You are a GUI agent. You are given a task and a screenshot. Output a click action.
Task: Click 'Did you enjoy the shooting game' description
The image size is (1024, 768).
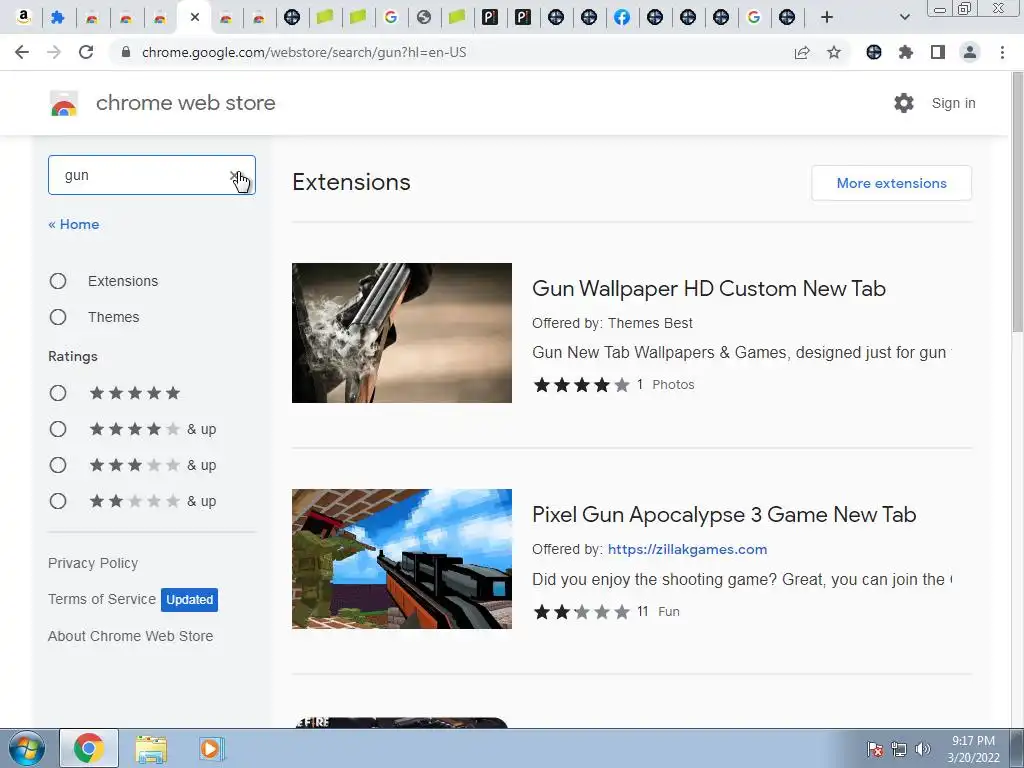tap(741, 579)
